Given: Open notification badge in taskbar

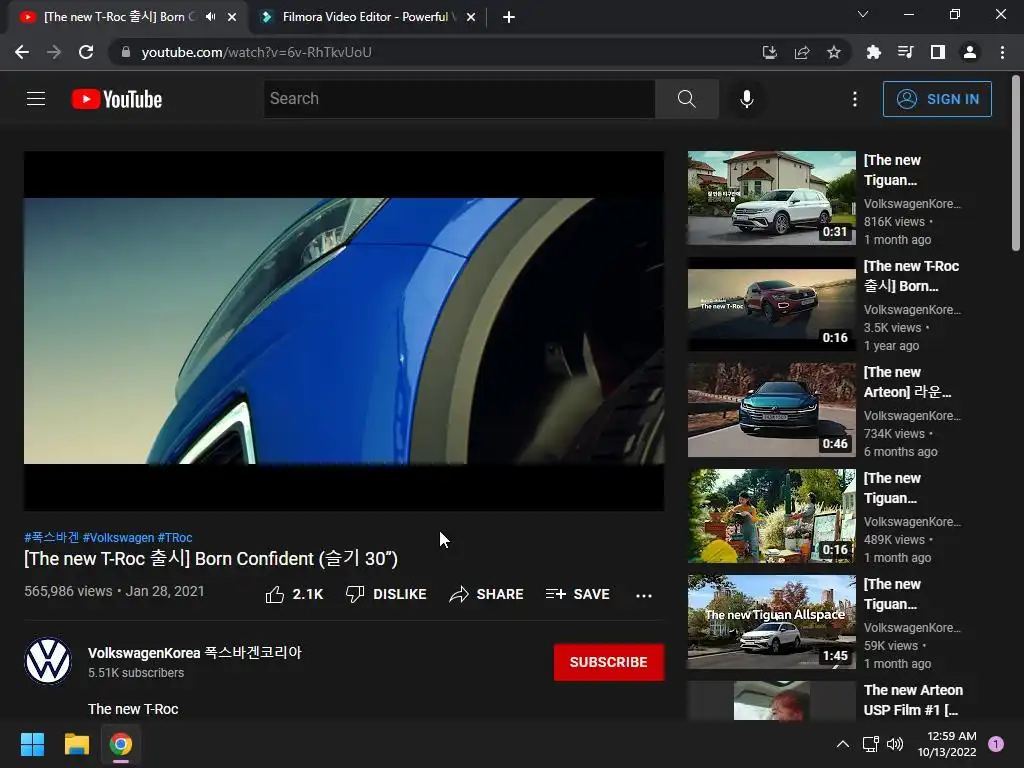Looking at the screenshot, I should coord(996,744).
